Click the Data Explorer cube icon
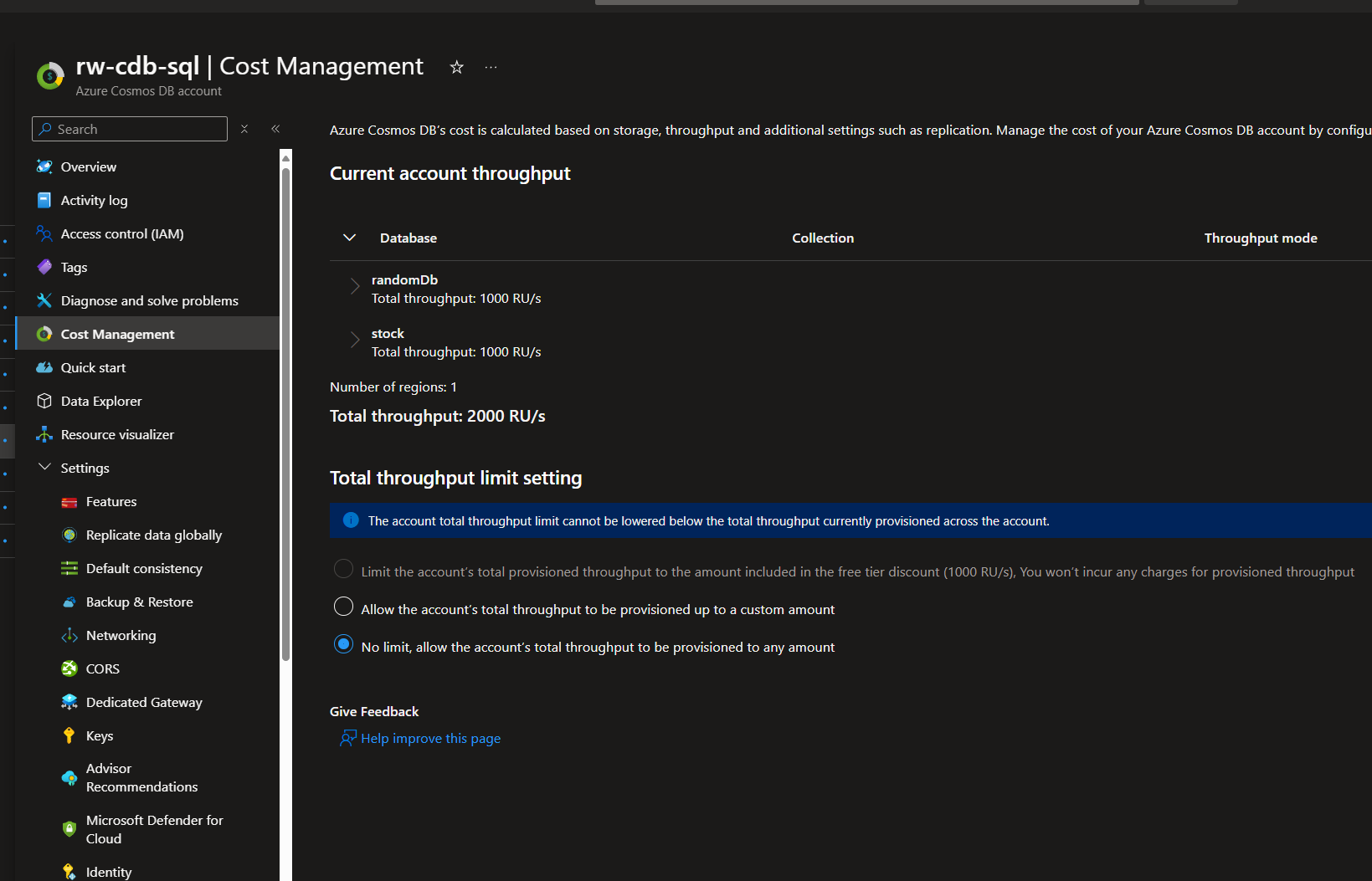Viewport: 1372px width, 881px height. pos(44,401)
